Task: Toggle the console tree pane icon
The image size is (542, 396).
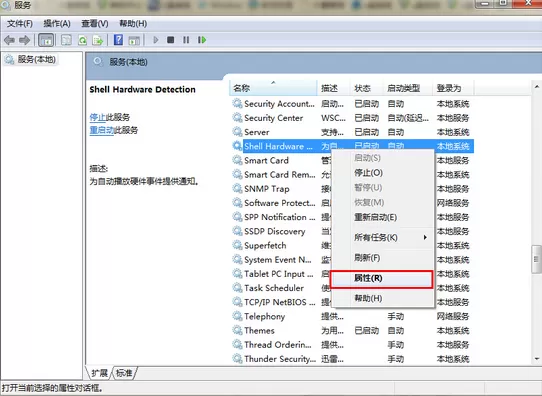Action: [46, 40]
